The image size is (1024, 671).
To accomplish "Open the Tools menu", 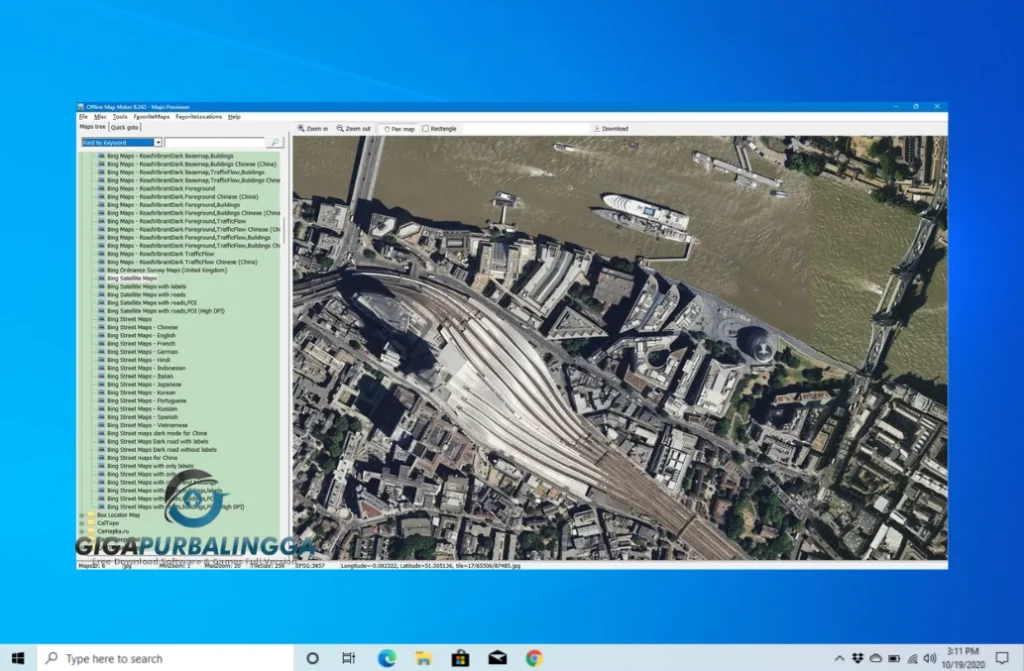I will click(119, 117).
